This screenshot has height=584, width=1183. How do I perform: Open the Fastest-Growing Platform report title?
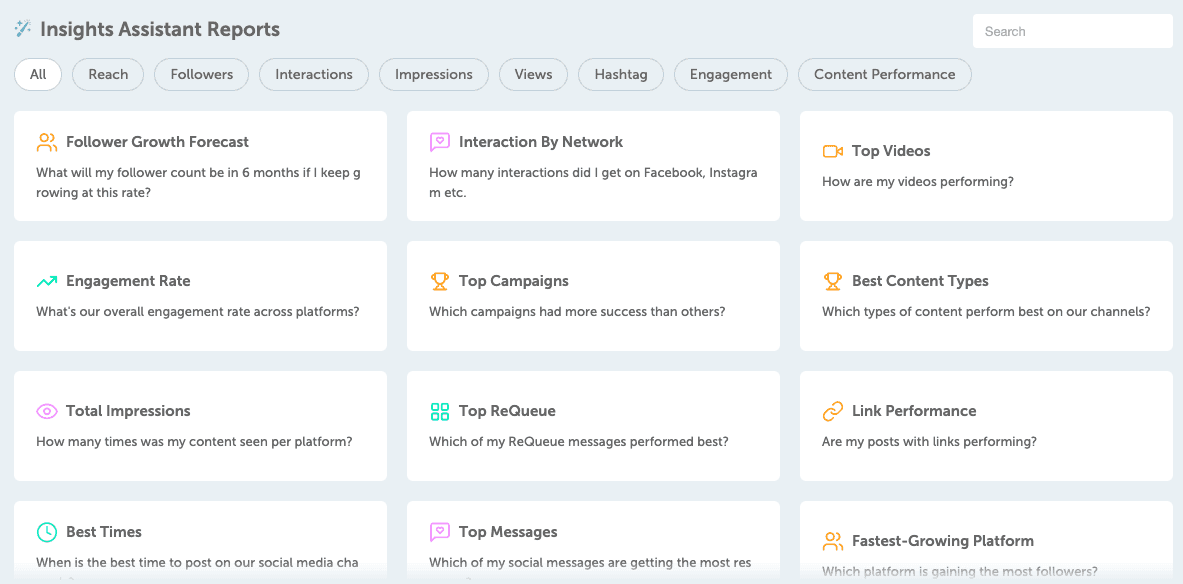[x=942, y=541]
